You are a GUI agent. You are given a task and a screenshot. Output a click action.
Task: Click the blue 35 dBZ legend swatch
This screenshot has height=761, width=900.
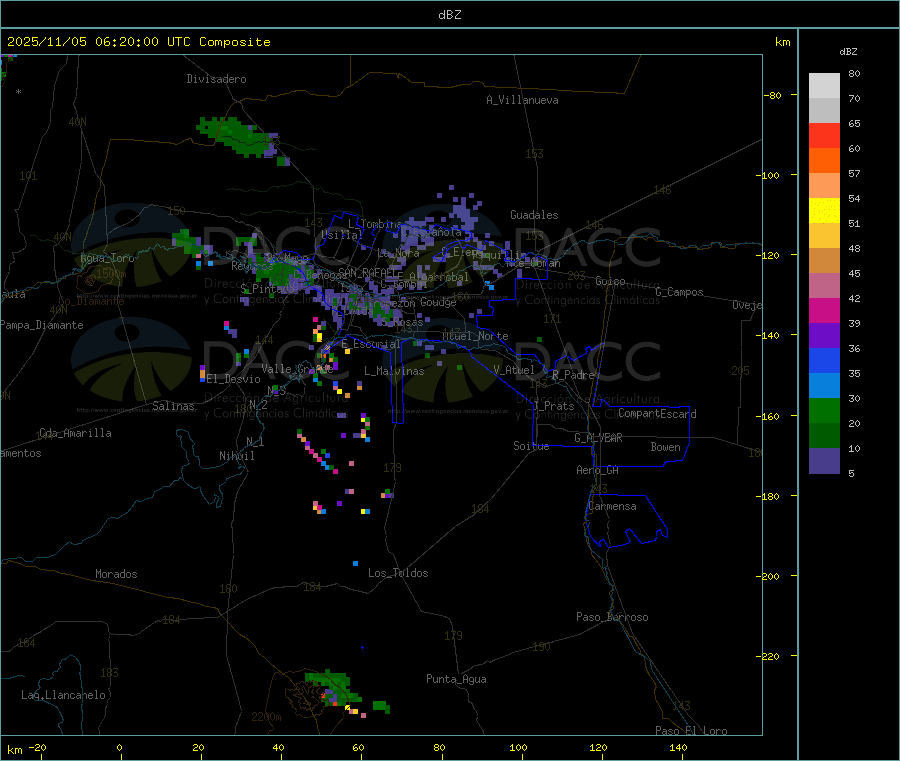click(824, 360)
